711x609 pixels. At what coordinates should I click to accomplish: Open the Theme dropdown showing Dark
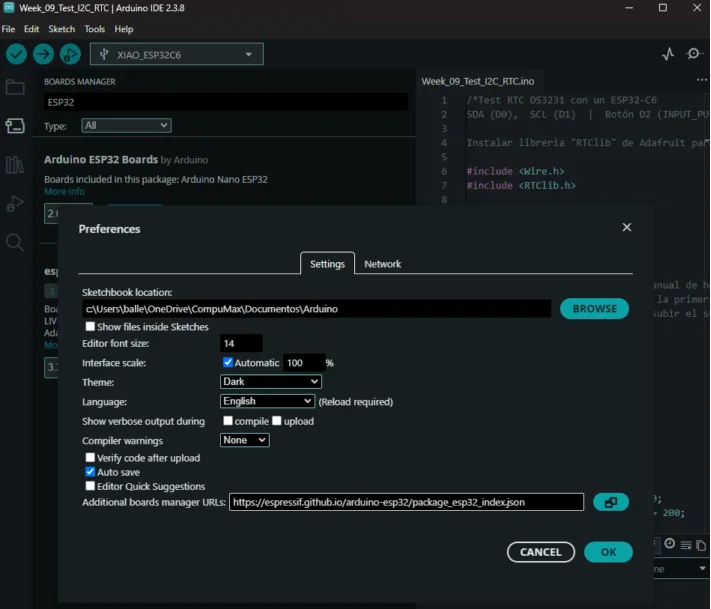(x=271, y=381)
